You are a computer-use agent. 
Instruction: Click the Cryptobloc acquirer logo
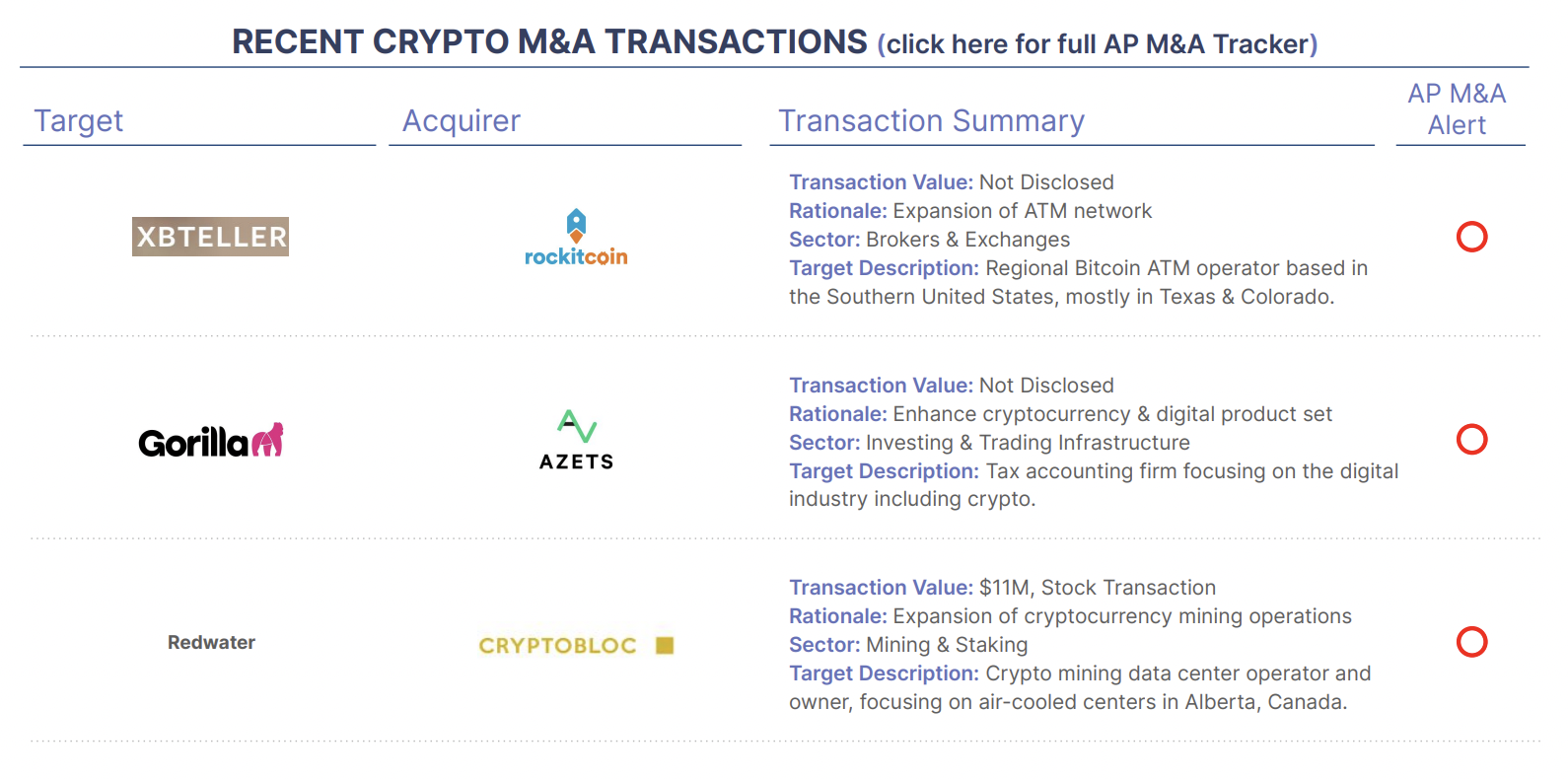(576, 645)
